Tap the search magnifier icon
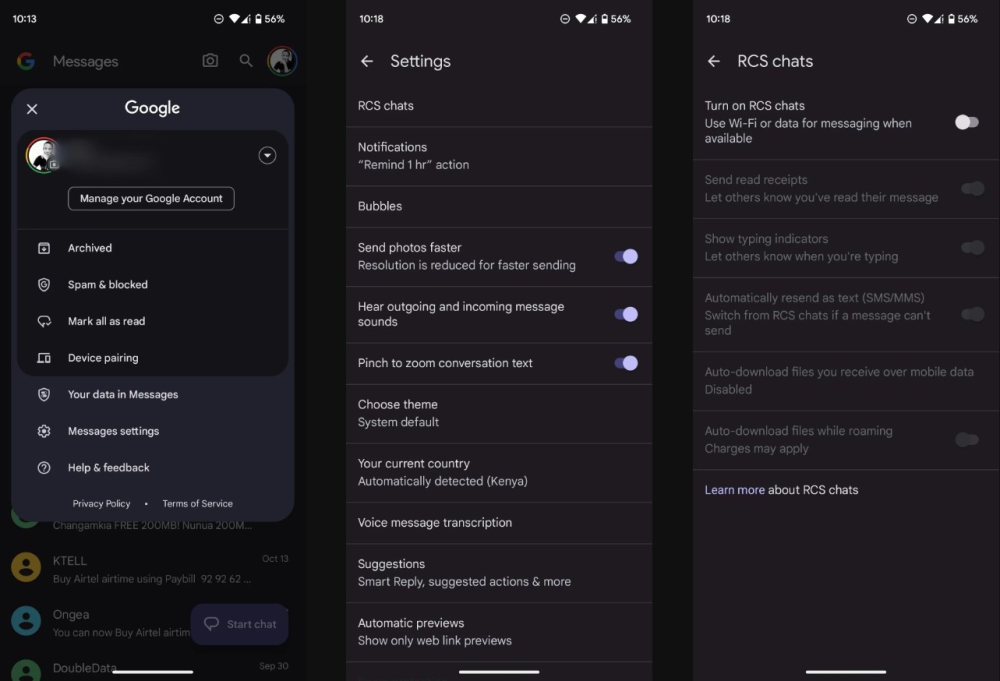This screenshot has height=681, width=1000. [x=246, y=61]
